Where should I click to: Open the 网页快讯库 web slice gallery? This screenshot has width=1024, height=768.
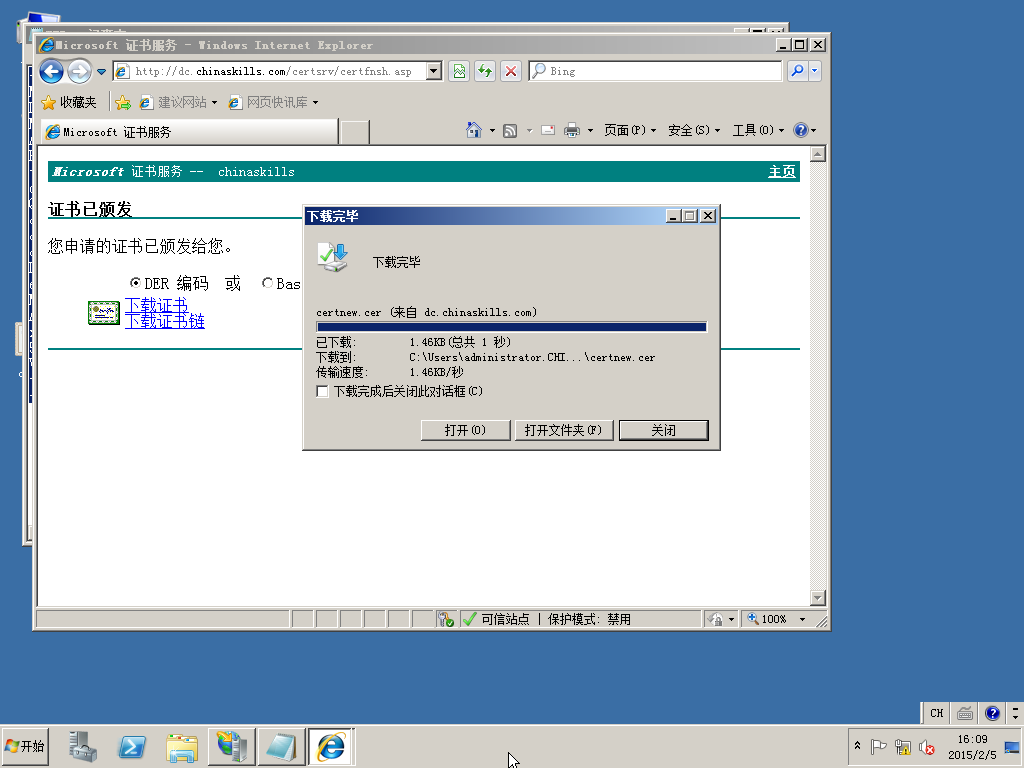274,103
